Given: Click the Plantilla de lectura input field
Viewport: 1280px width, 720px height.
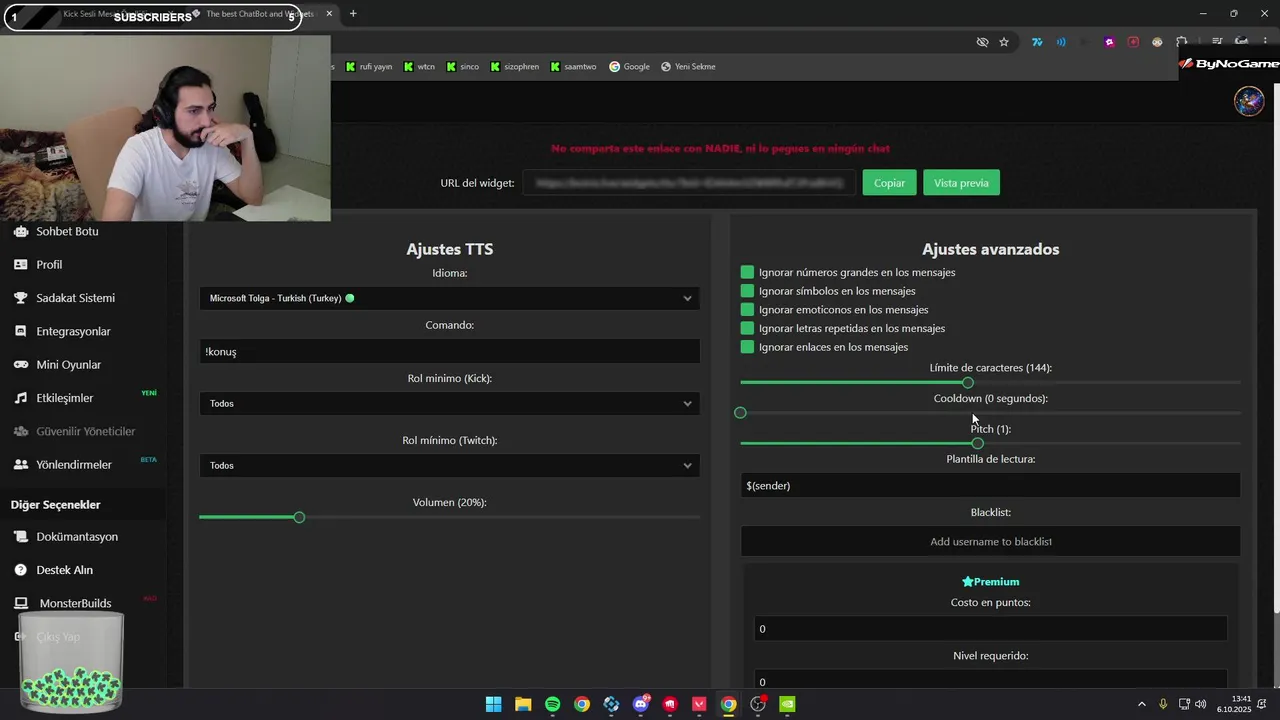Looking at the screenshot, I should tap(990, 485).
